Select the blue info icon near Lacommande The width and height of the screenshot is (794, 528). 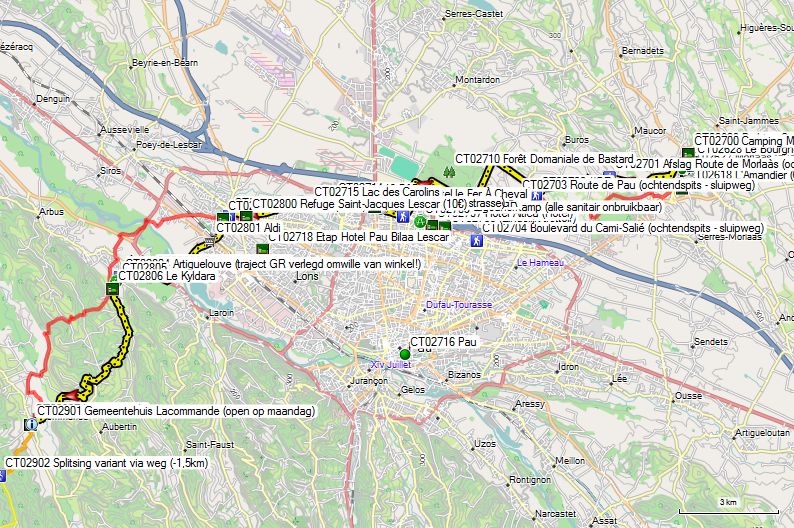pyautogui.click(x=31, y=424)
